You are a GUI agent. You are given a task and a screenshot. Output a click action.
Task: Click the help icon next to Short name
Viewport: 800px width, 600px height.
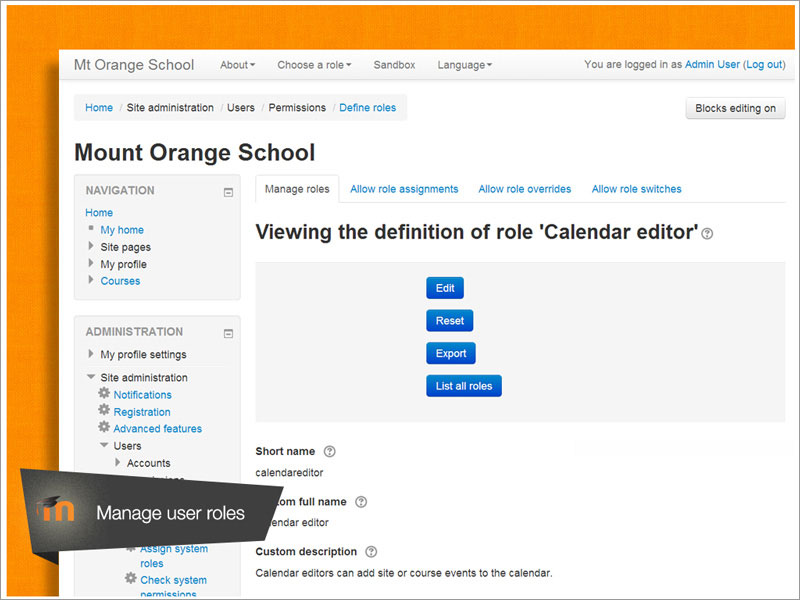[330, 452]
